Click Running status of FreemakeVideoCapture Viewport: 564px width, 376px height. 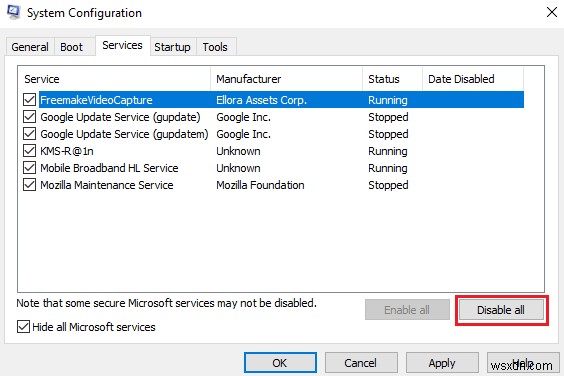[388, 100]
